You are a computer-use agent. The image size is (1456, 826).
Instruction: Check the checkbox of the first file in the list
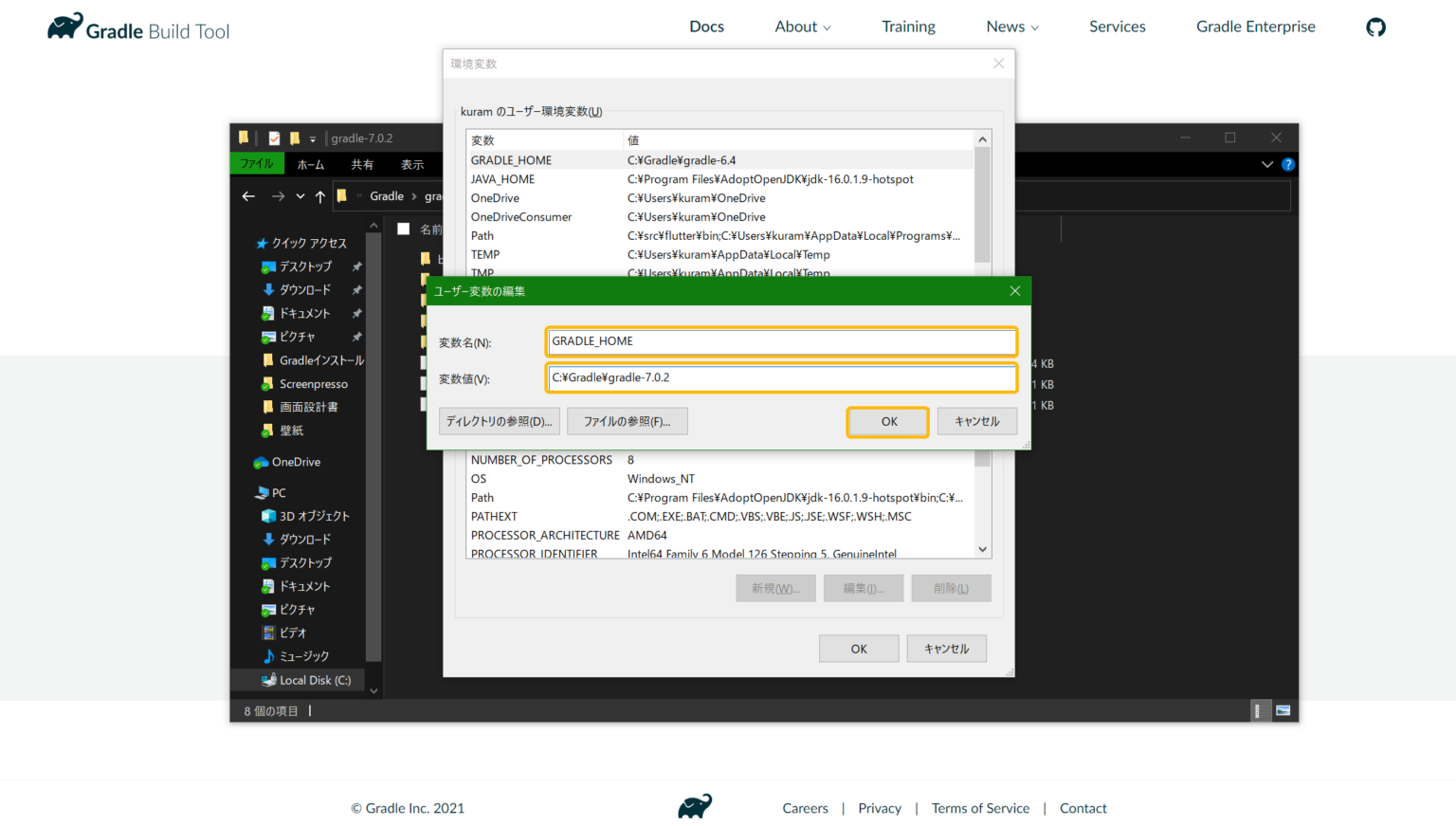[404, 258]
